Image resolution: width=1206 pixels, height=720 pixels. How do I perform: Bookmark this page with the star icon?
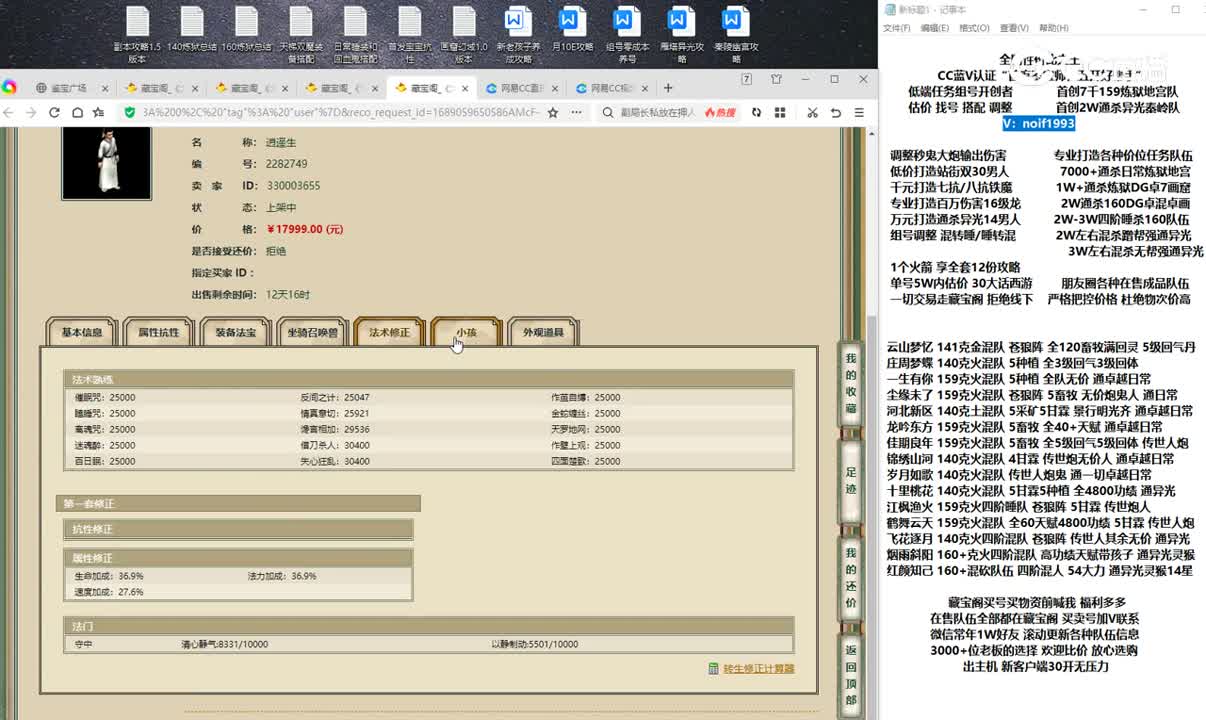tap(552, 113)
